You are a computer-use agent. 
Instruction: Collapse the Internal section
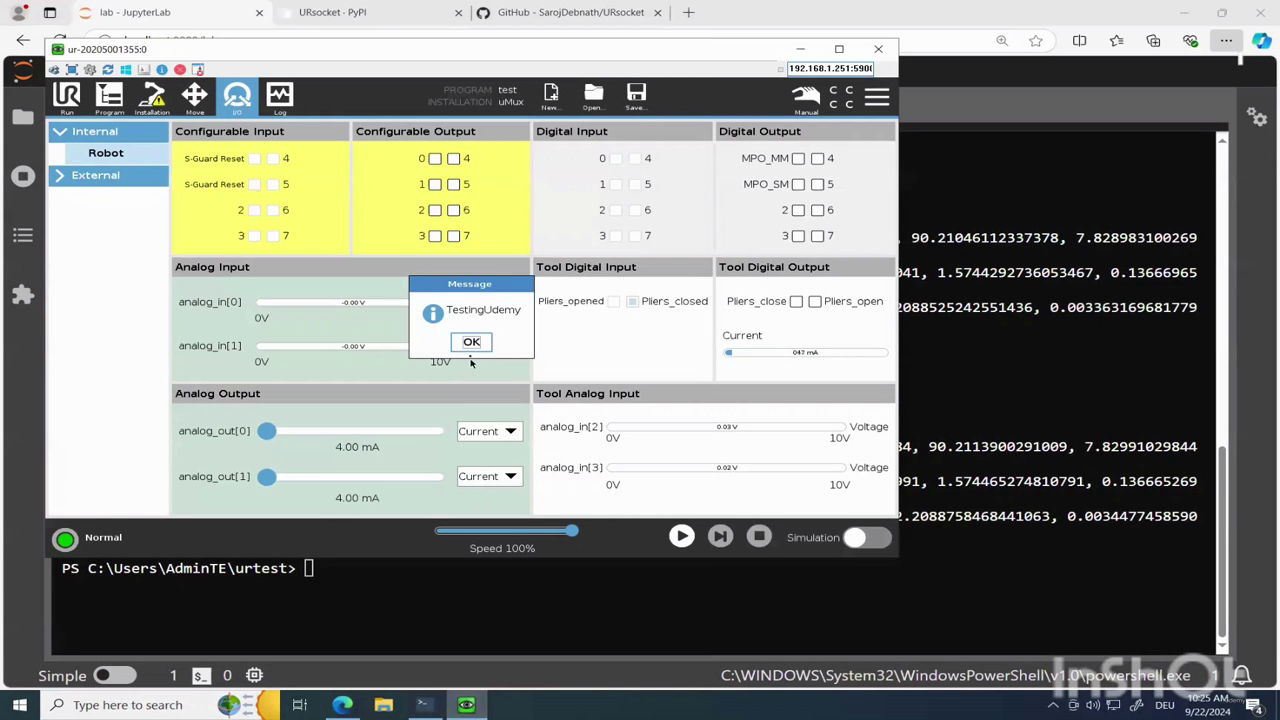click(x=108, y=131)
